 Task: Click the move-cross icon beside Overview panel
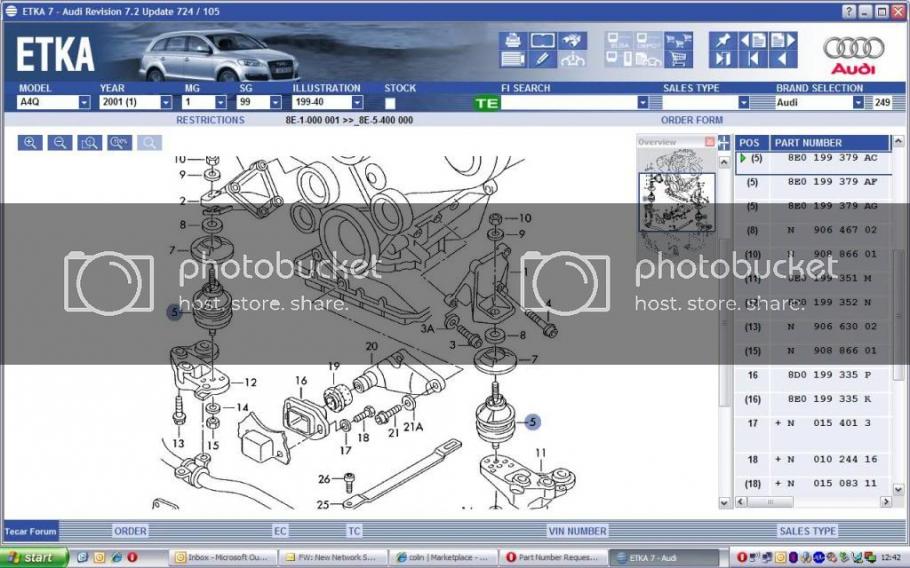click(x=724, y=142)
